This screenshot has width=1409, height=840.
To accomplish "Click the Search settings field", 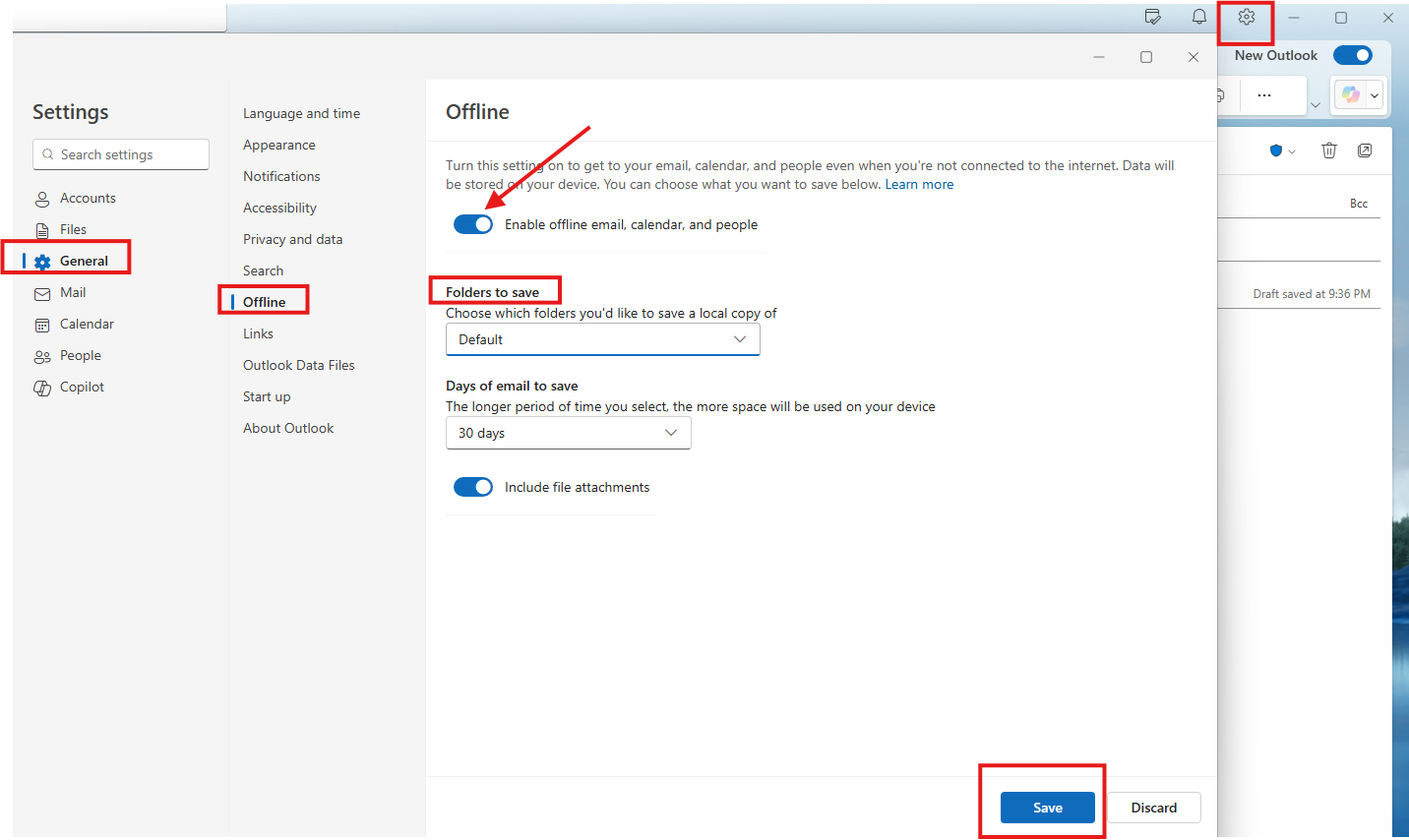I will coord(120,154).
